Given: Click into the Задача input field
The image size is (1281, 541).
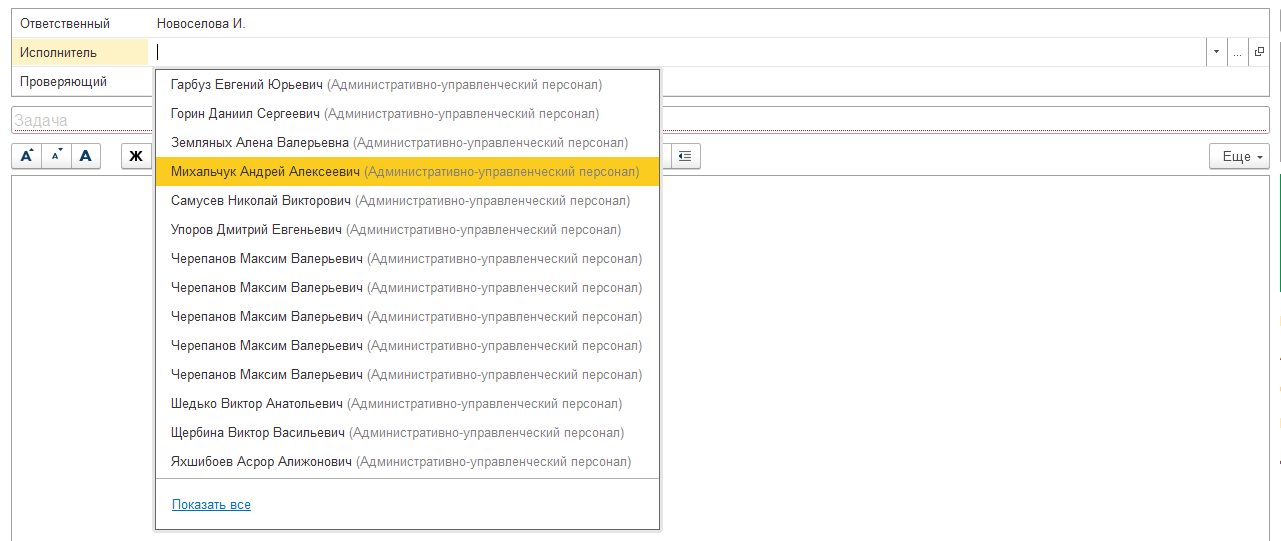Looking at the screenshot, I should click(x=640, y=120).
